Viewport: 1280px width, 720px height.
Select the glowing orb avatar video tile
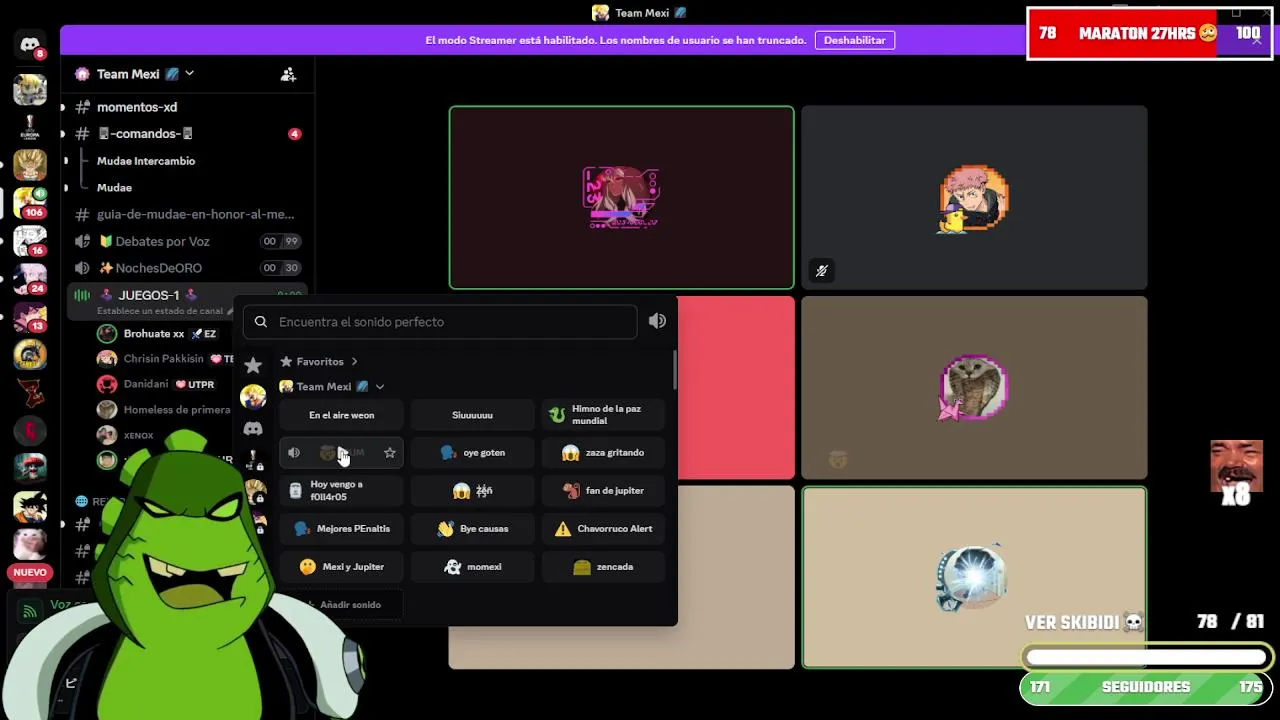tap(974, 577)
